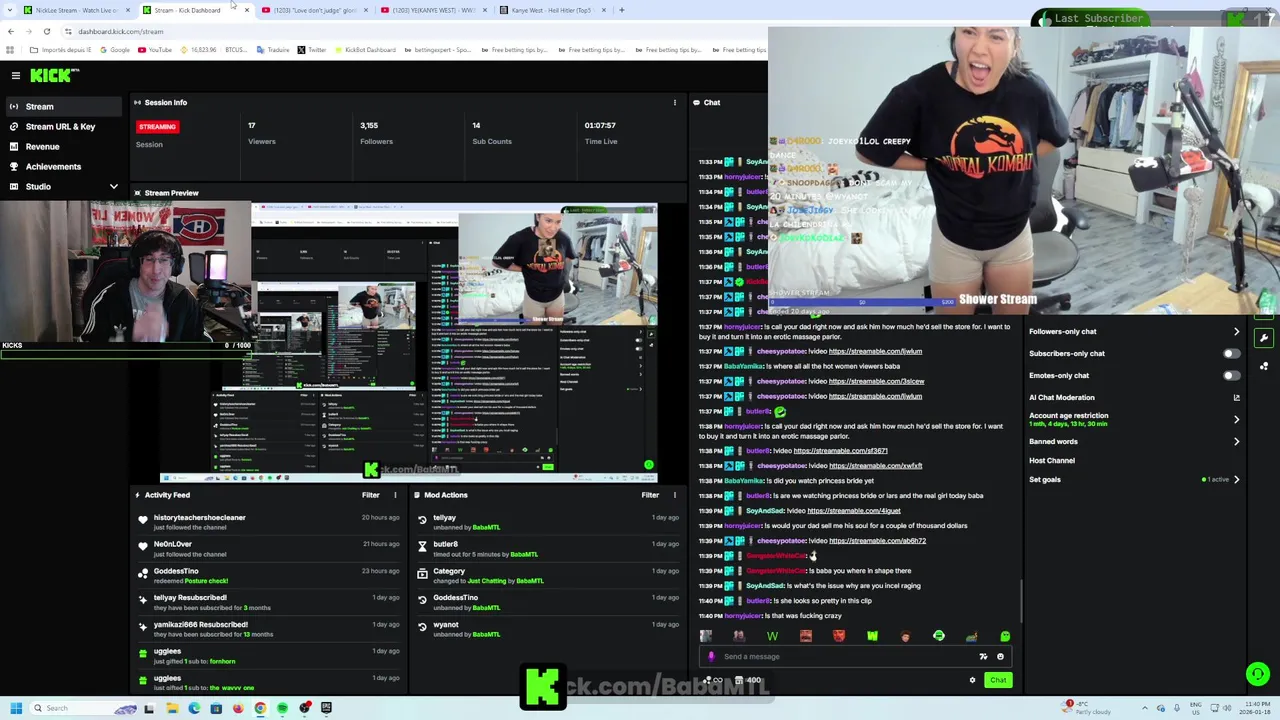Open the KickBot Dashboard bookmark

(x=364, y=49)
